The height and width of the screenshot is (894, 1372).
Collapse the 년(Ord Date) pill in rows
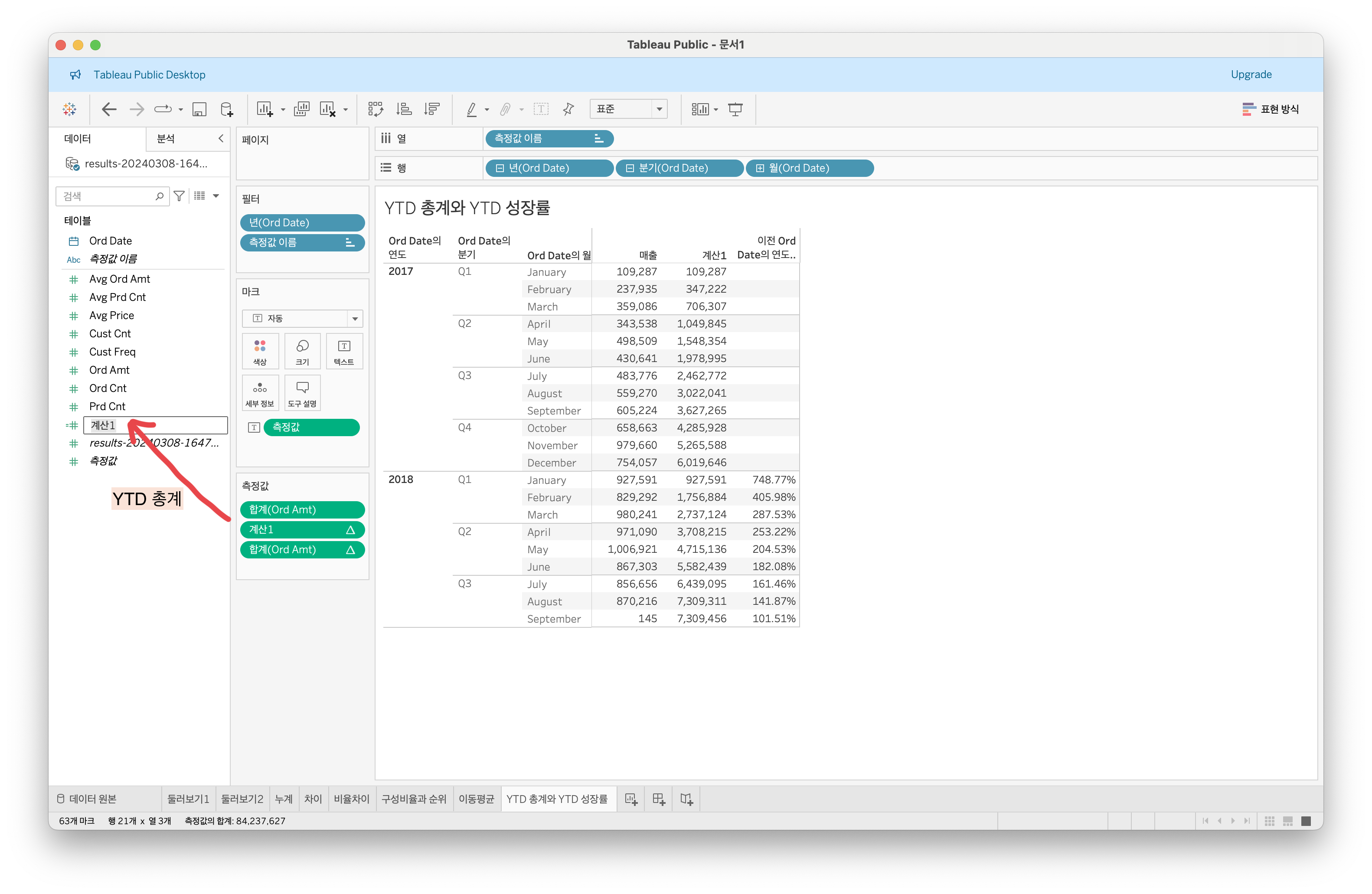tap(500, 168)
